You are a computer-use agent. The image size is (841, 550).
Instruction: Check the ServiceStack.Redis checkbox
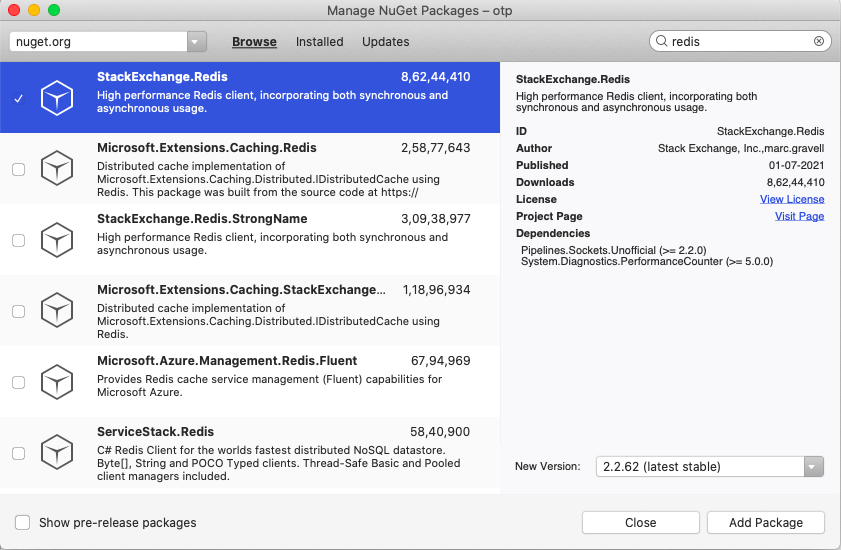pos(19,453)
